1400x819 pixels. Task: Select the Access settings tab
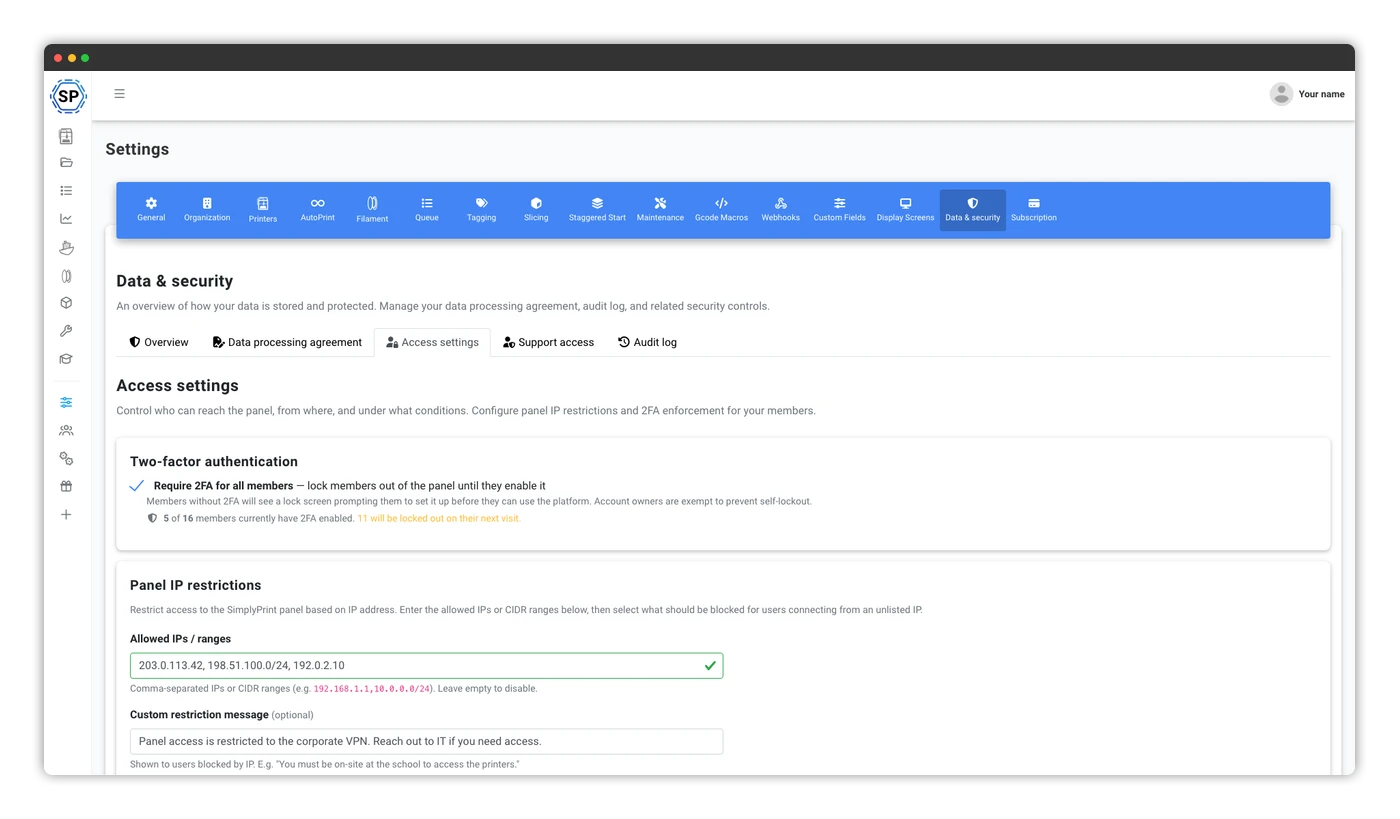coord(432,342)
